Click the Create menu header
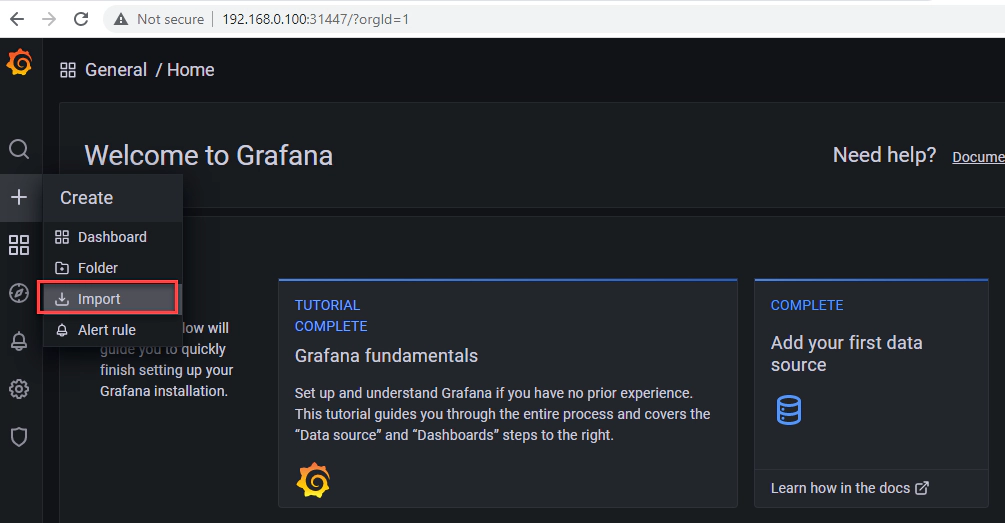Screen dimensions: 1005x523 113,198
